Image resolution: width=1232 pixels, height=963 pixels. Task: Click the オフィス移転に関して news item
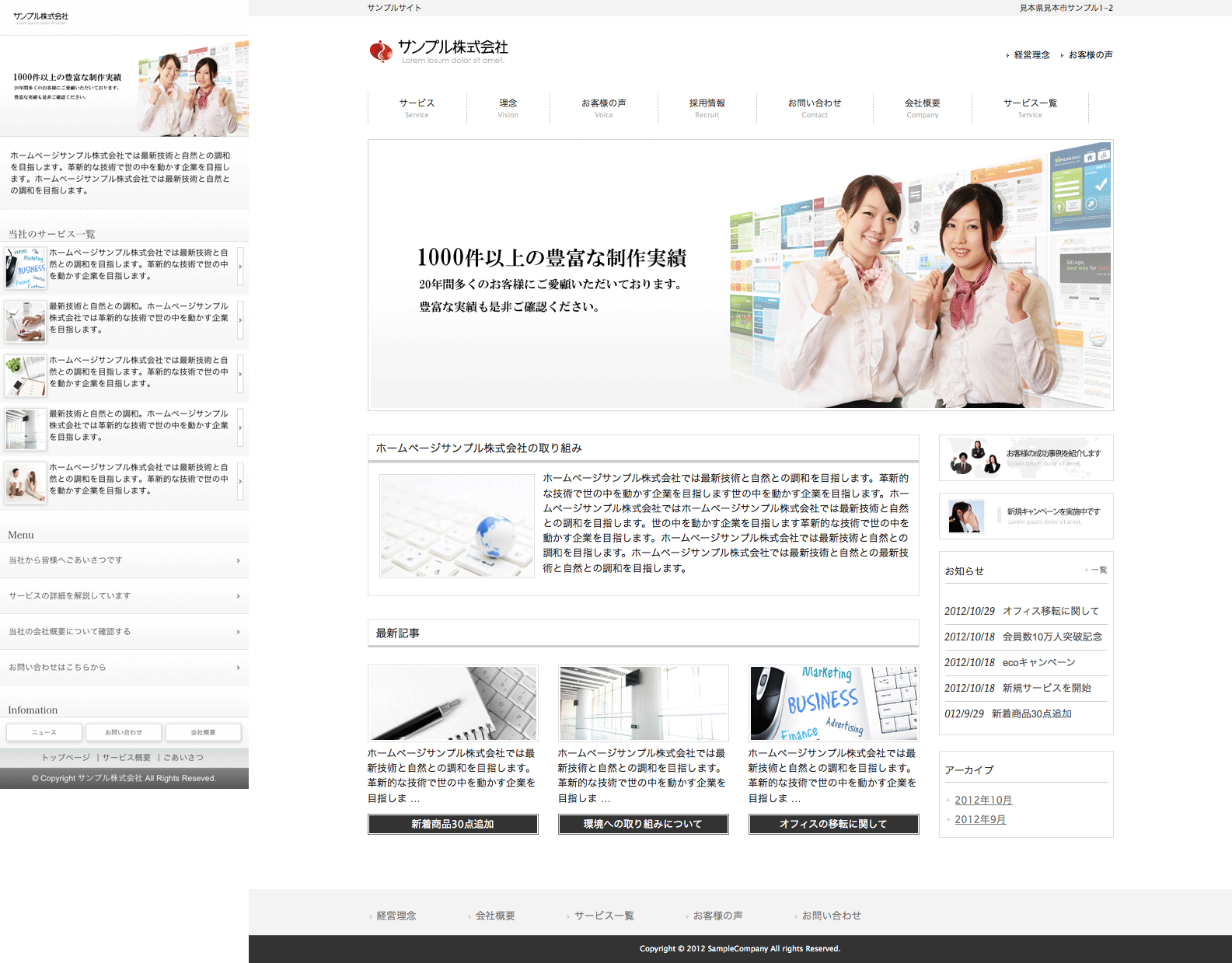click(1050, 611)
